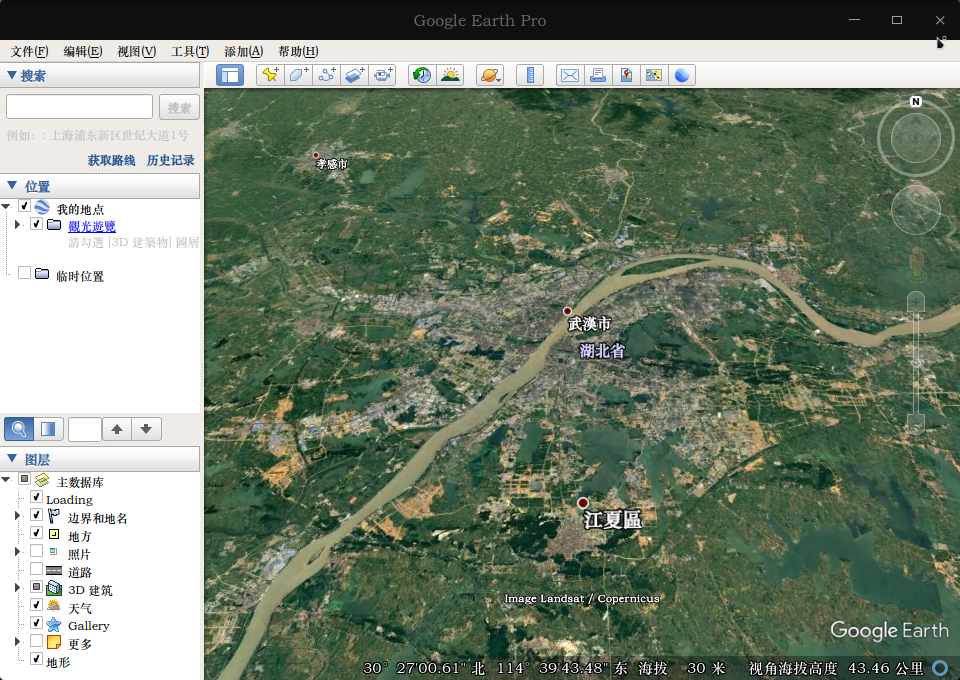Expand the 边界和地名 layer tree
Image resolution: width=960 pixels, height=680 pixels.
coord(18,516)
